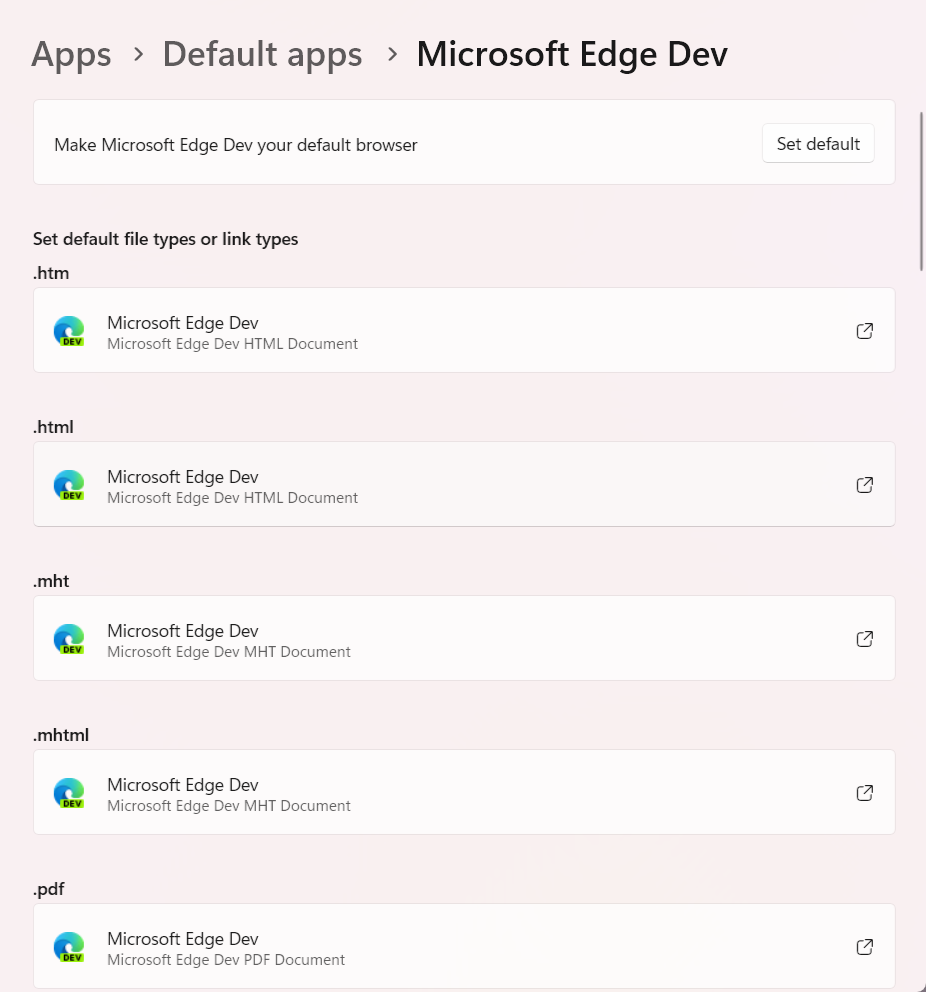Select the .htm file type entry
This screenshot has height=992, width=926.
point(464,331)
